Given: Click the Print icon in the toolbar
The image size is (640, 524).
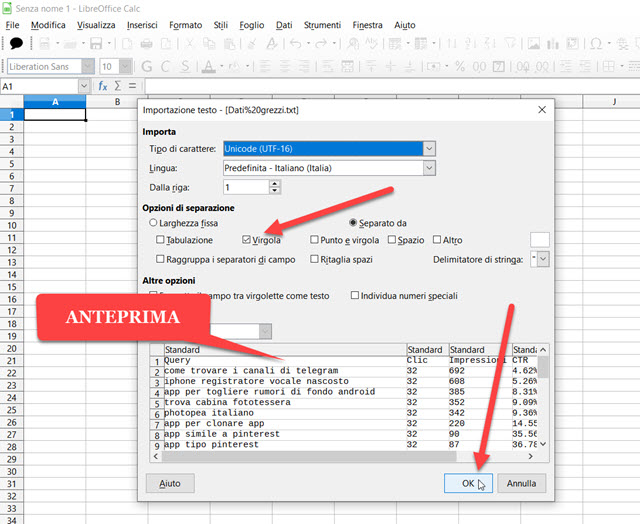Looking at the screenshot, I should pyautogui.click(x=147, y=43).
